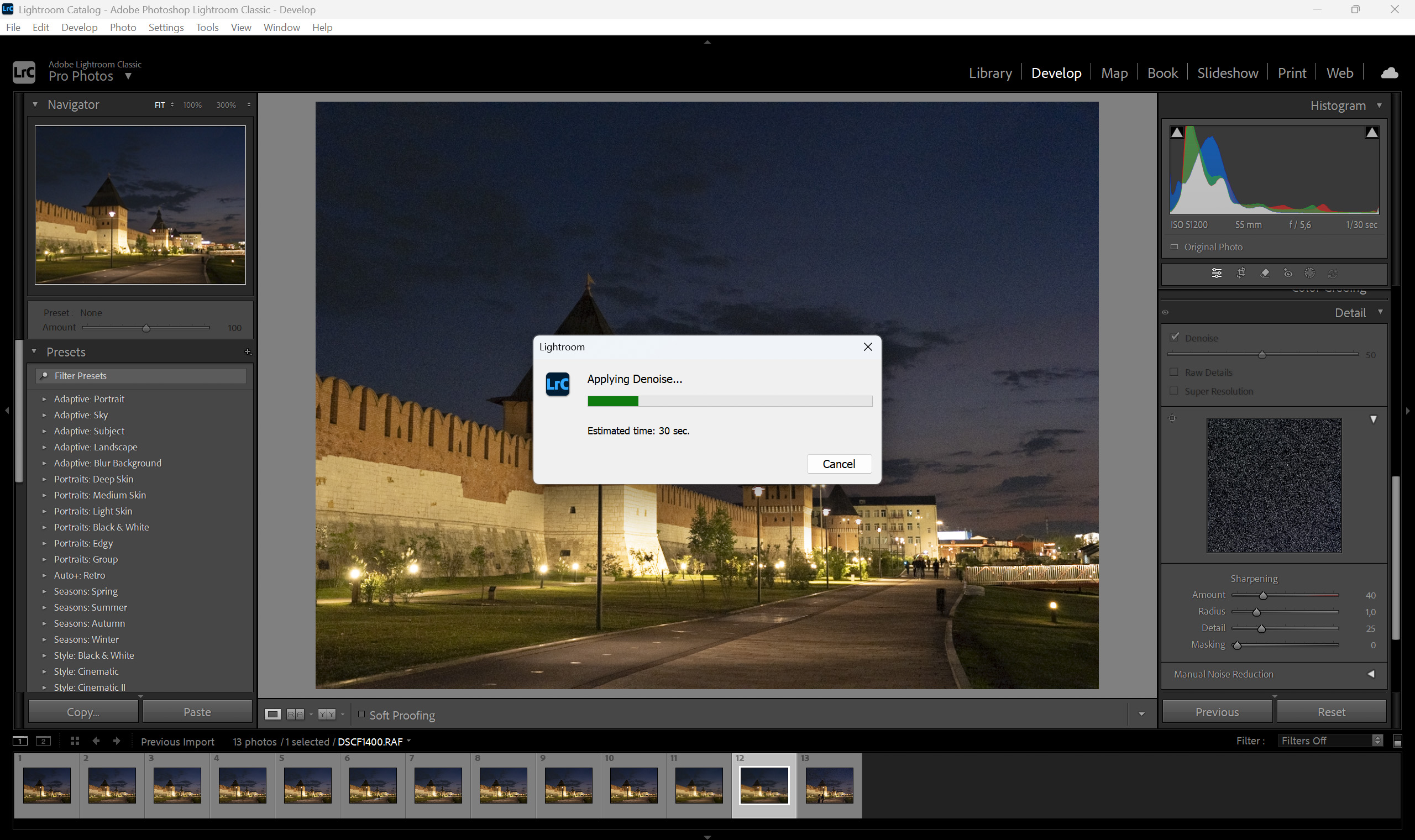The image size is (1415, 840).
Task: Click the Reset button
Action: (x=1330, y=712)
